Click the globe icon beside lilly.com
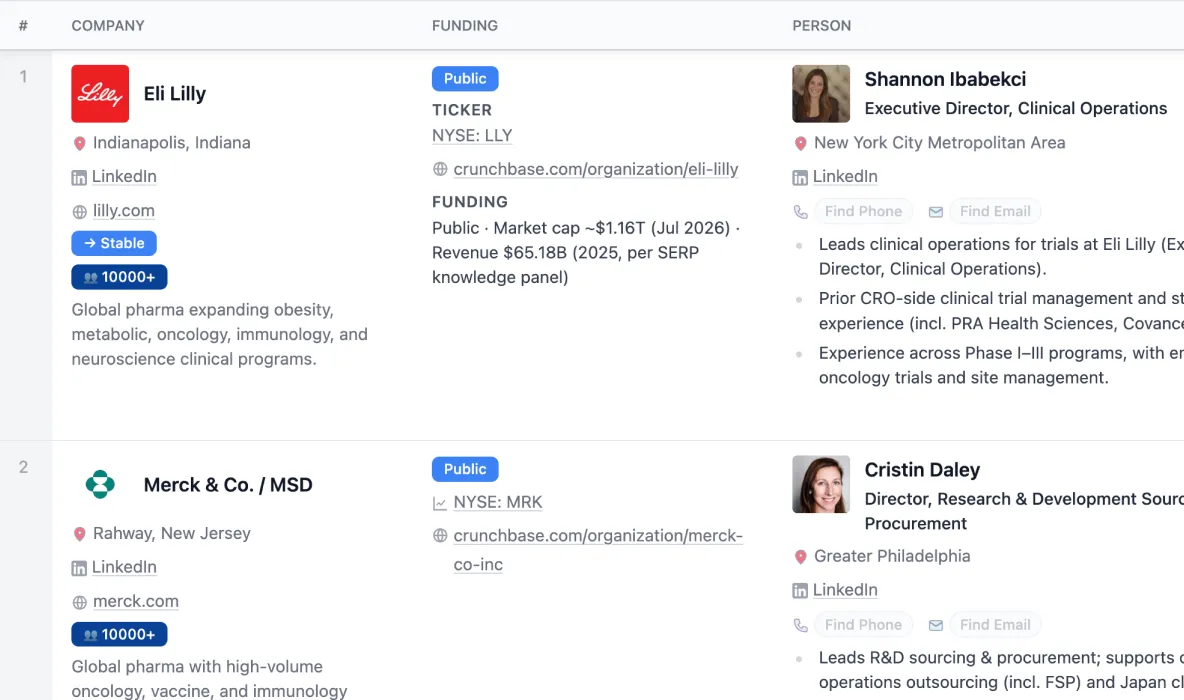 click(79, 212)
